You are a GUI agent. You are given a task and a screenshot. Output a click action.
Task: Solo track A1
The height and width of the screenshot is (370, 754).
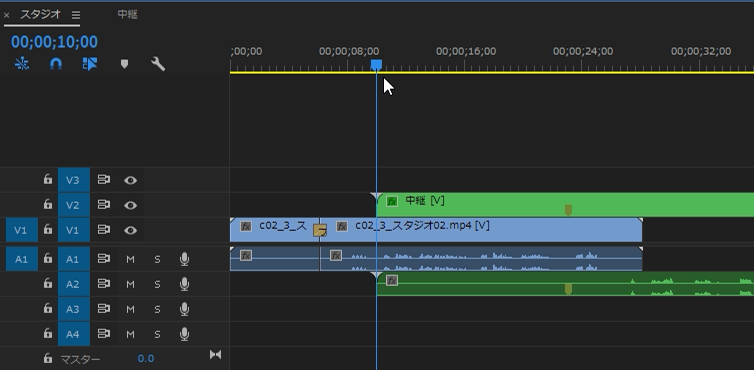click(157, 259)
